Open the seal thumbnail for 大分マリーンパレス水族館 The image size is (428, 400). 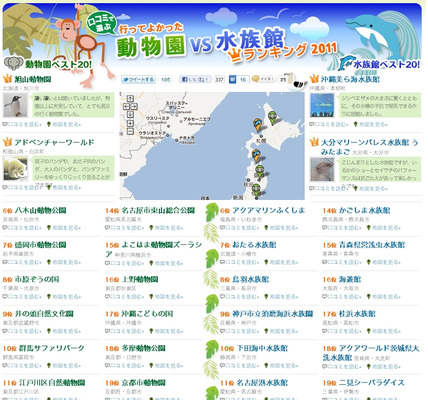coord(322,169)
